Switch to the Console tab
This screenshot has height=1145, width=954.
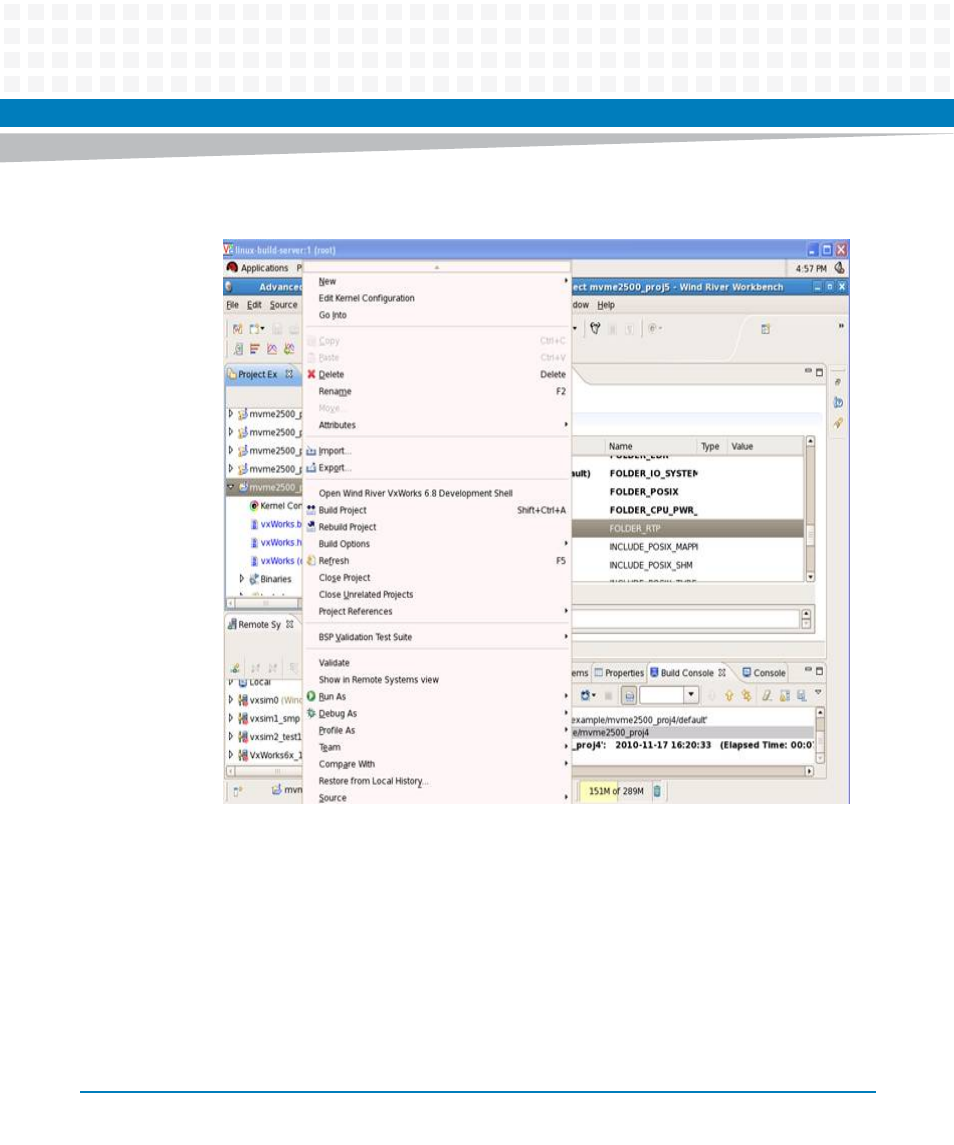click(x=763, y=673)
